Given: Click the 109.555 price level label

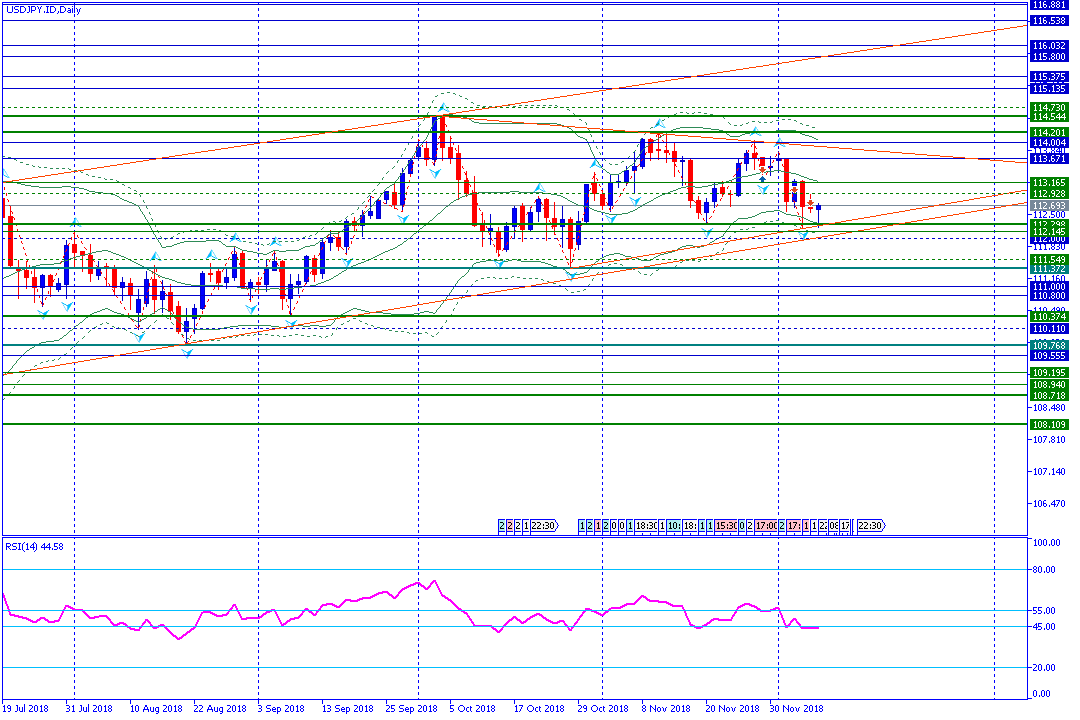Looking at the screenshot, I should [x=1048, y=356].
